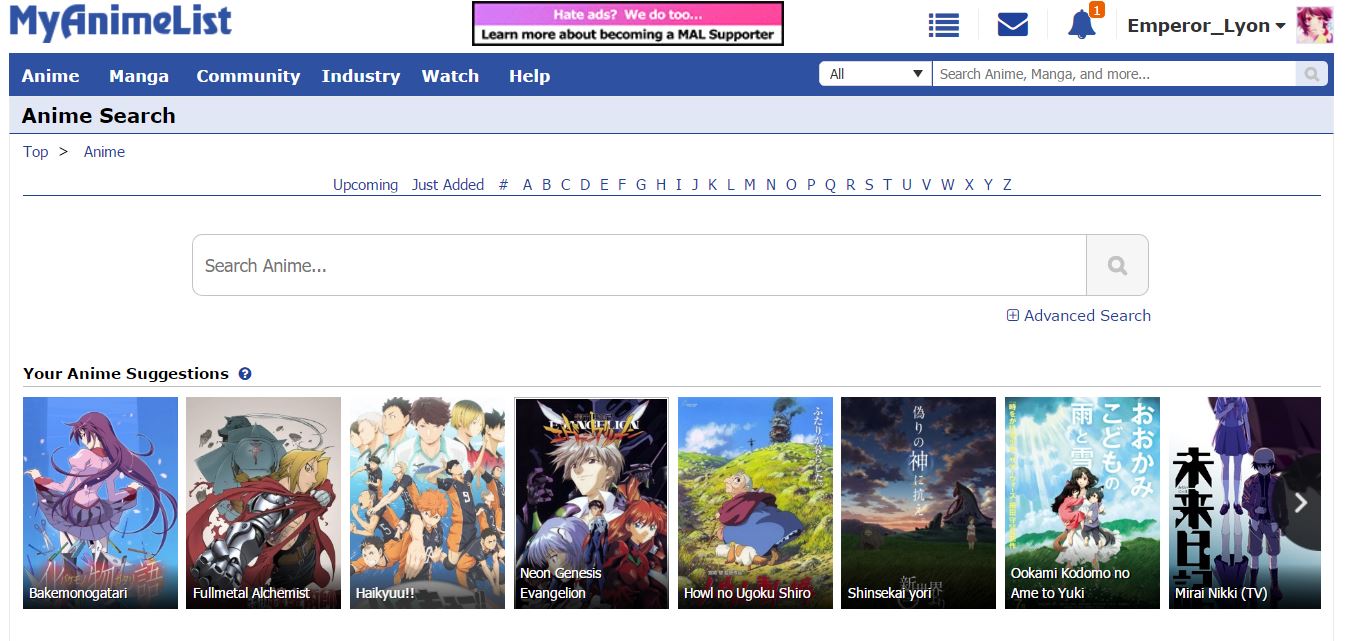Filter anime by letter P
The image size is (1365, 641).
click(811, 185)
